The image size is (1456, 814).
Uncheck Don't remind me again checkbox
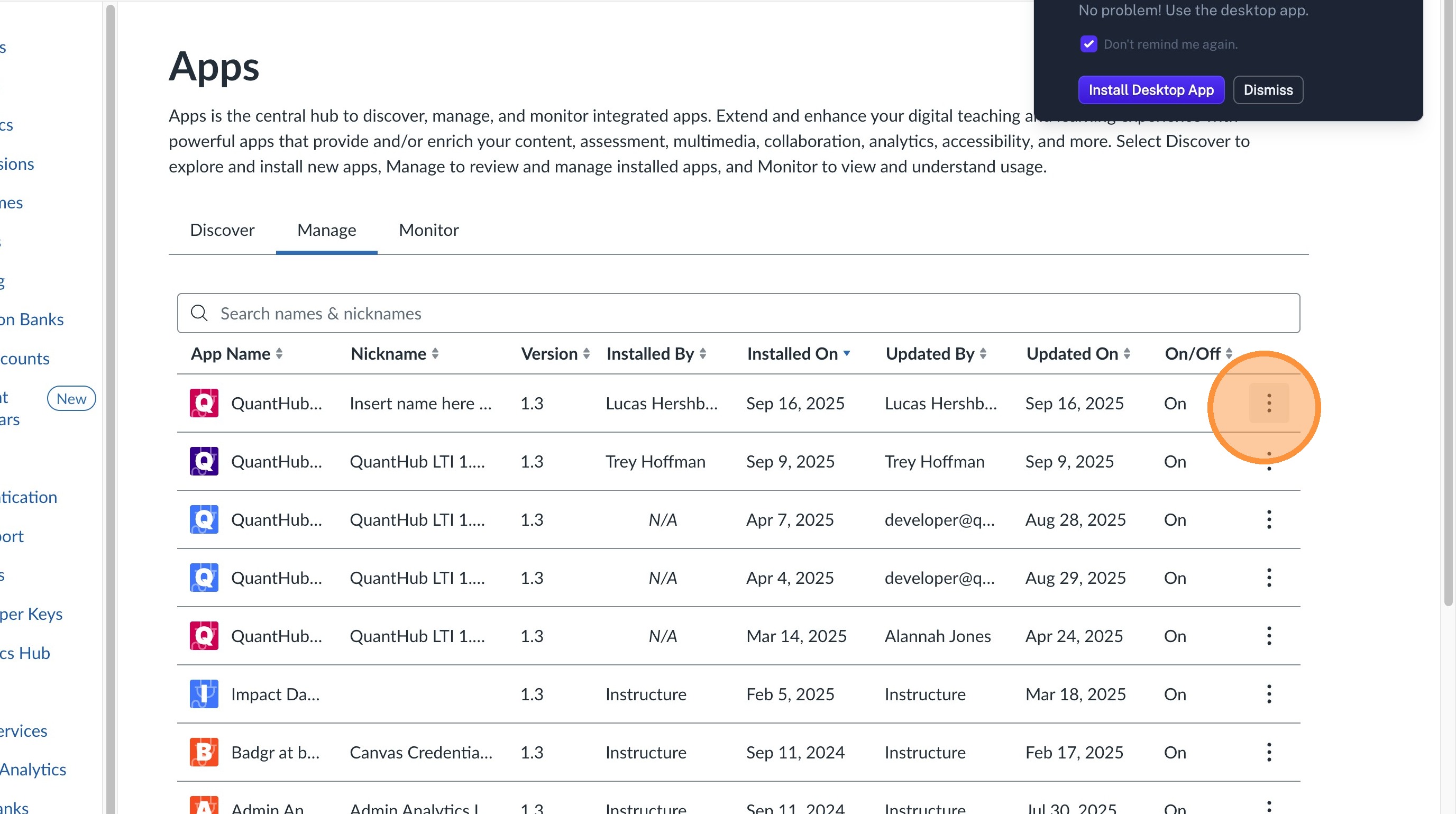coord(1088,44)
